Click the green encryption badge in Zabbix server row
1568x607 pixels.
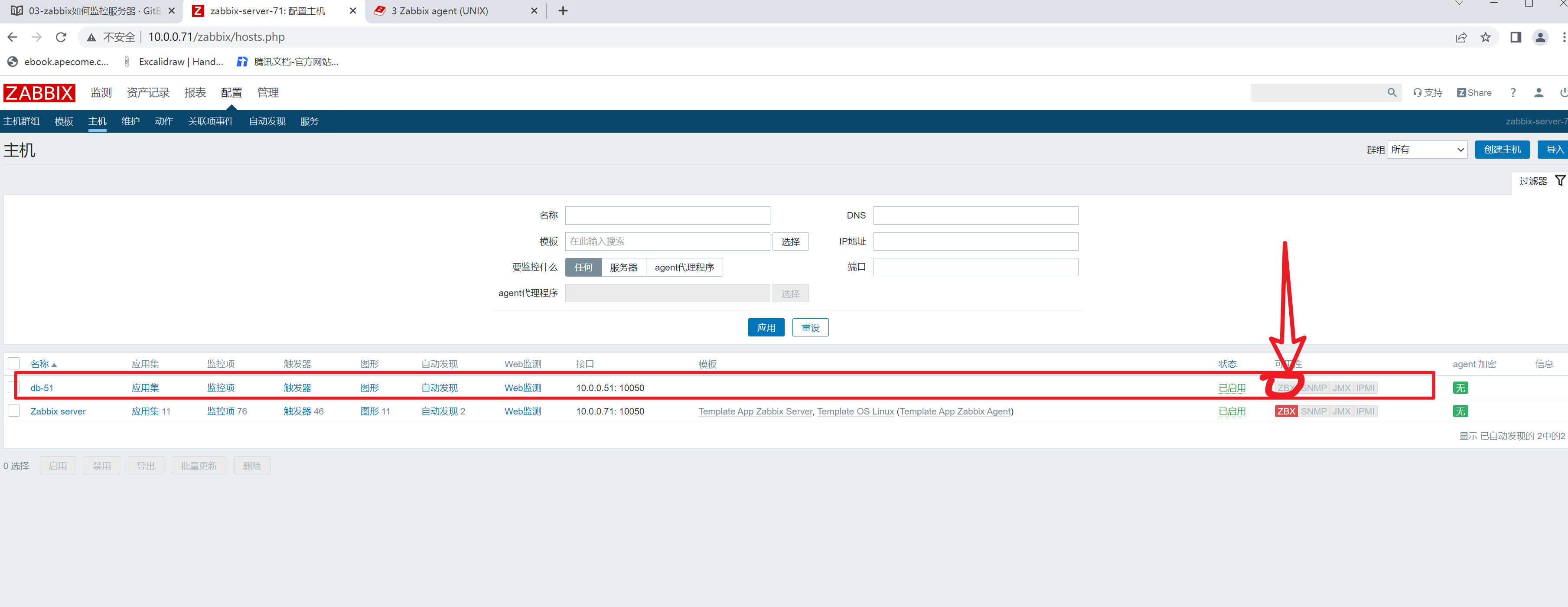point(1460,411)
